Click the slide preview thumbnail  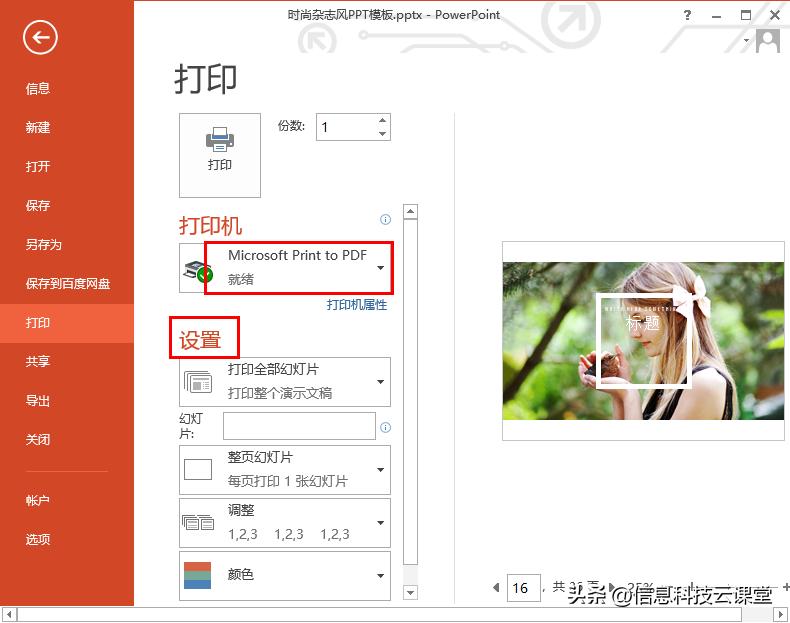(643, 341)
